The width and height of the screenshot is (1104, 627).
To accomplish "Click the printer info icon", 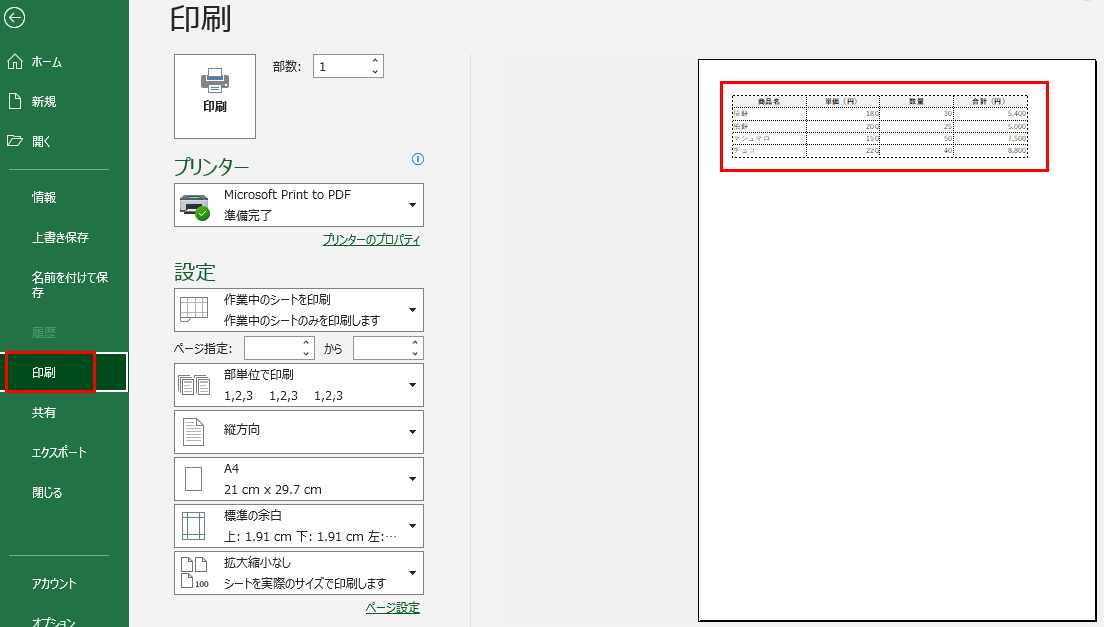I will (x=418, y=159).
